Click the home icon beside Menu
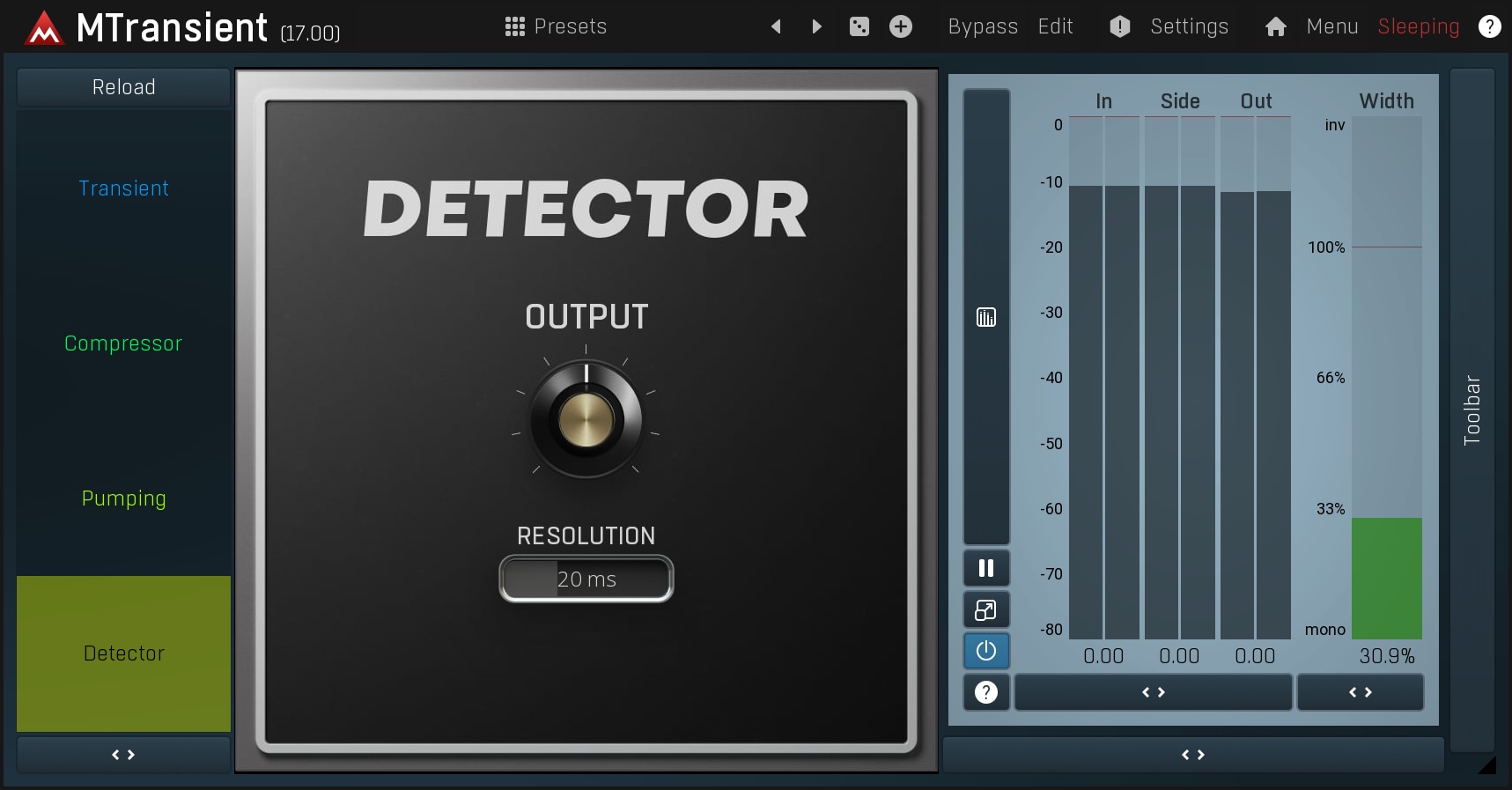Screen dimensions: 1512x790 tap(1275, 26)
